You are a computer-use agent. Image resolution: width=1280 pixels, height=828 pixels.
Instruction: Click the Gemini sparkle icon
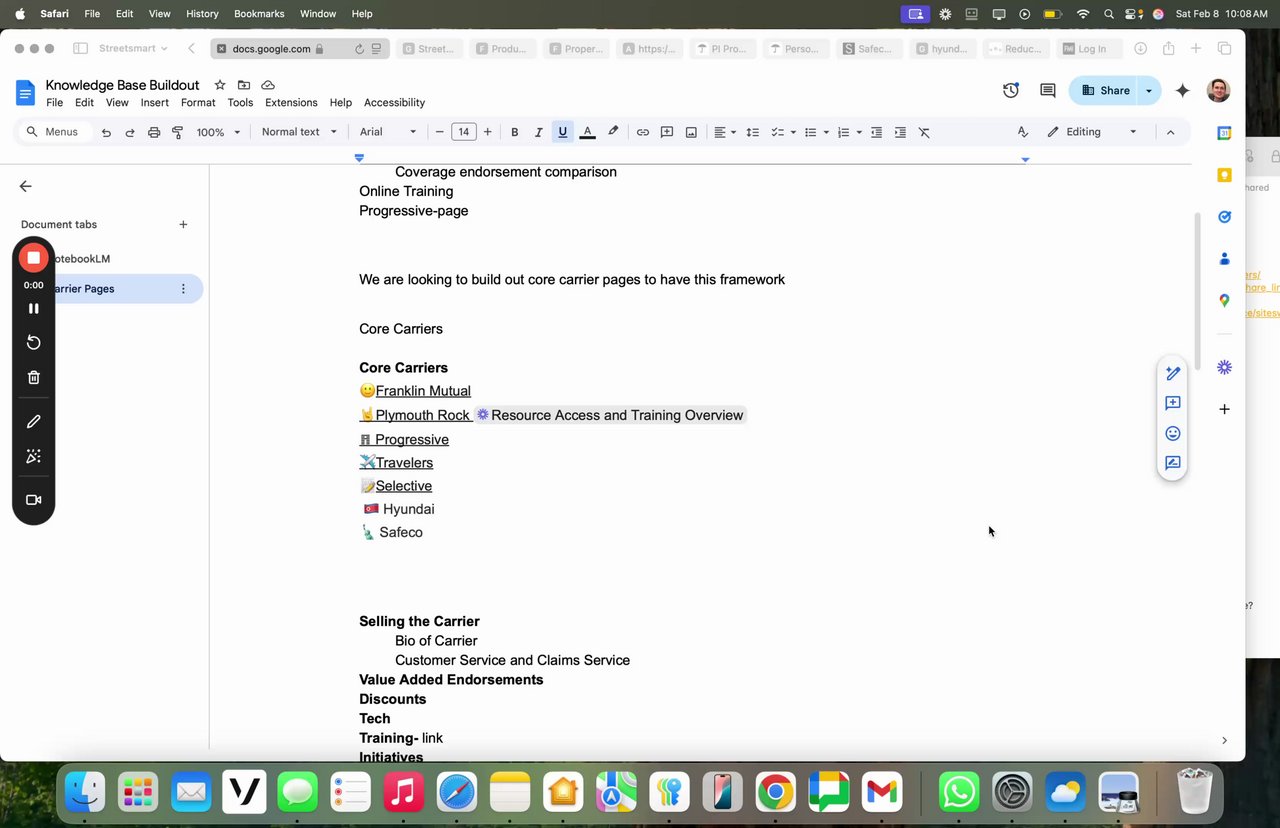1183,90
